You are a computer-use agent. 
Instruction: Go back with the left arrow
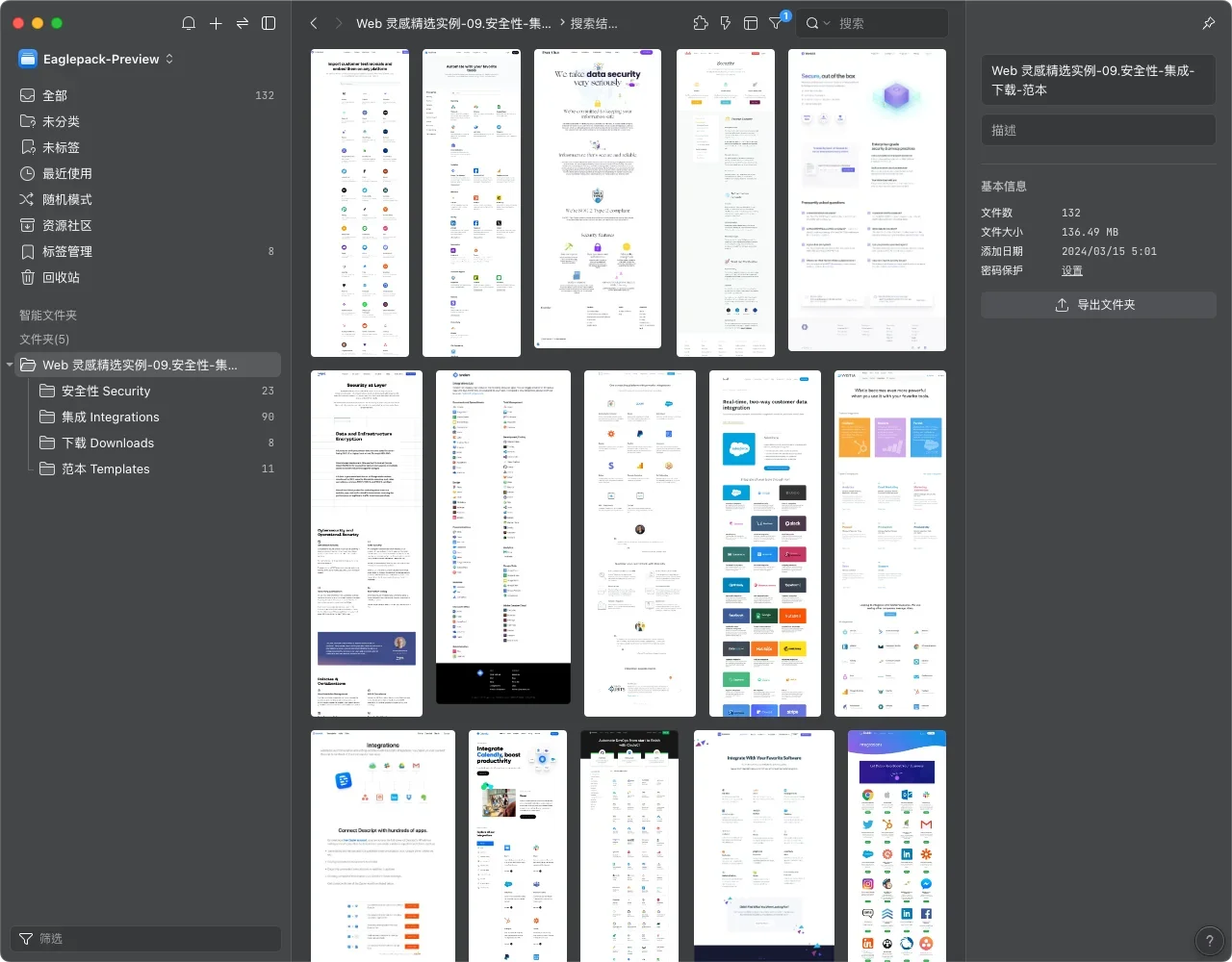click(314, 23)
